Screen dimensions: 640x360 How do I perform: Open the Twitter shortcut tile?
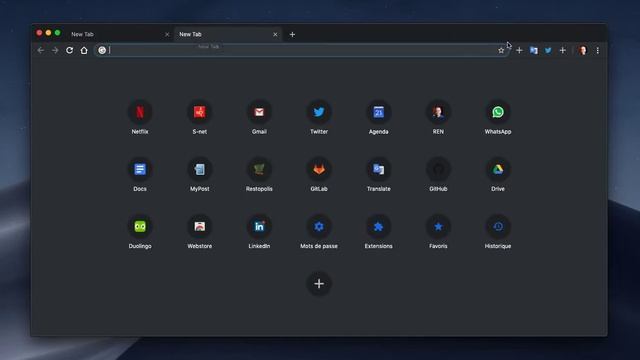[x=319, y=117]
